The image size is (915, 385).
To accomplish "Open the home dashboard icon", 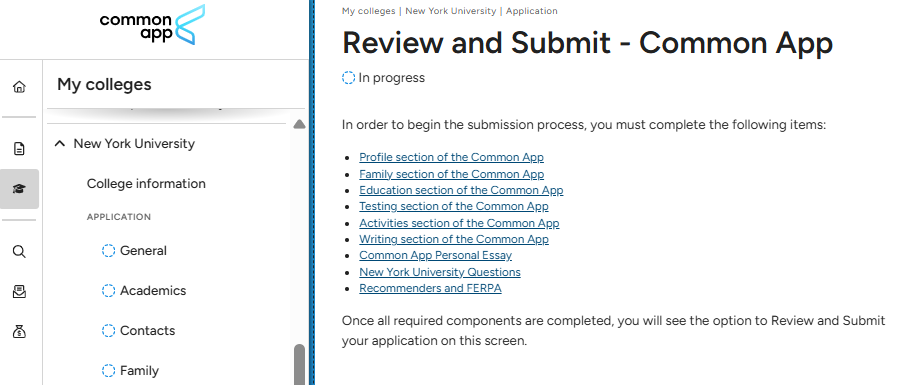I will [19, 88].
